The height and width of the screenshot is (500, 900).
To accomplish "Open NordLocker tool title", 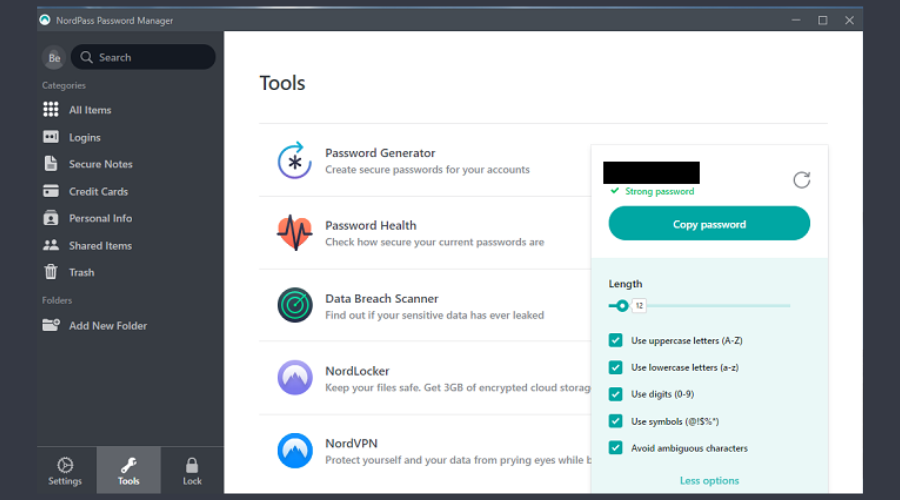I will (x=357, y=371).
